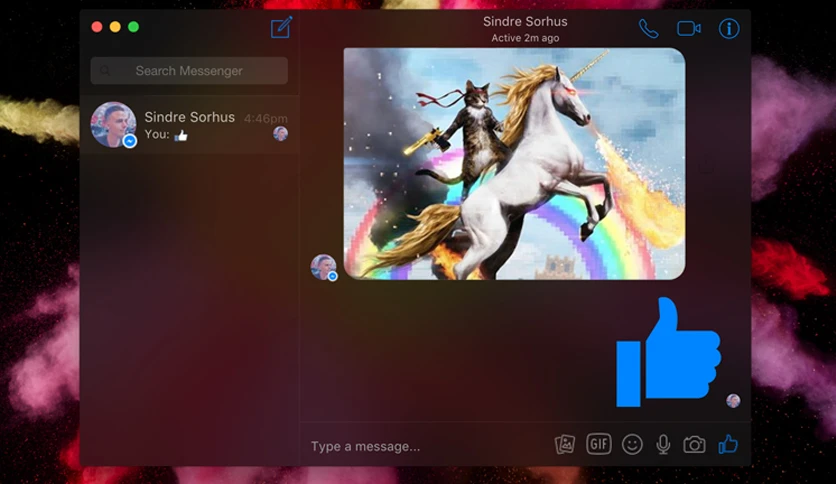836x484 pixels.
Task: Open the camera to take a photo
Action: tap(694, 444)
